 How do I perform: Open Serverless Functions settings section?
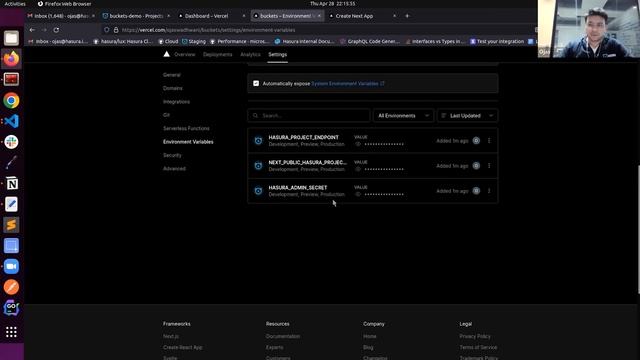pos(186,128)
